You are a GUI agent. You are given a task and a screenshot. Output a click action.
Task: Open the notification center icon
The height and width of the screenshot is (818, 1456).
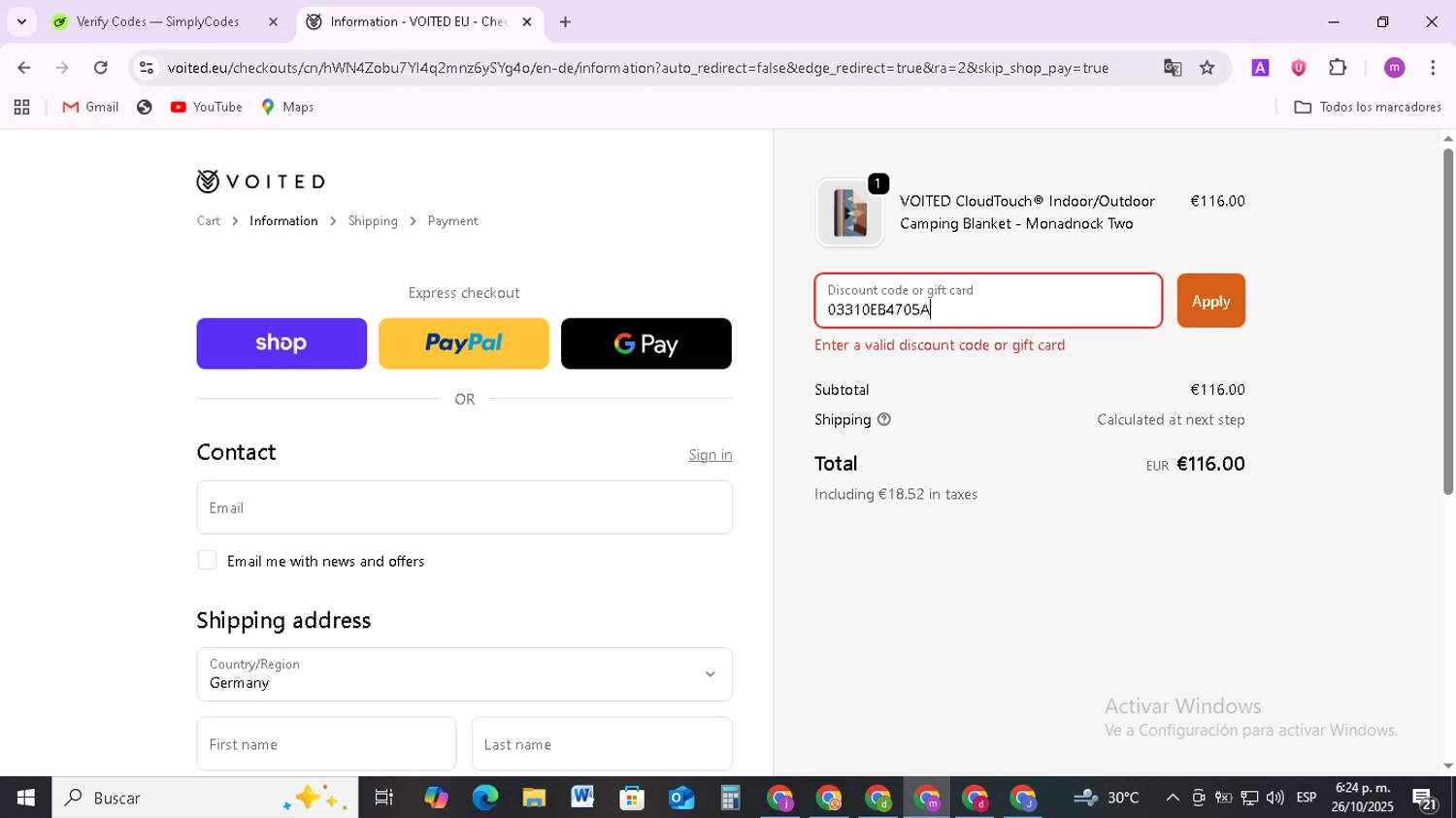pos(1426,799)
